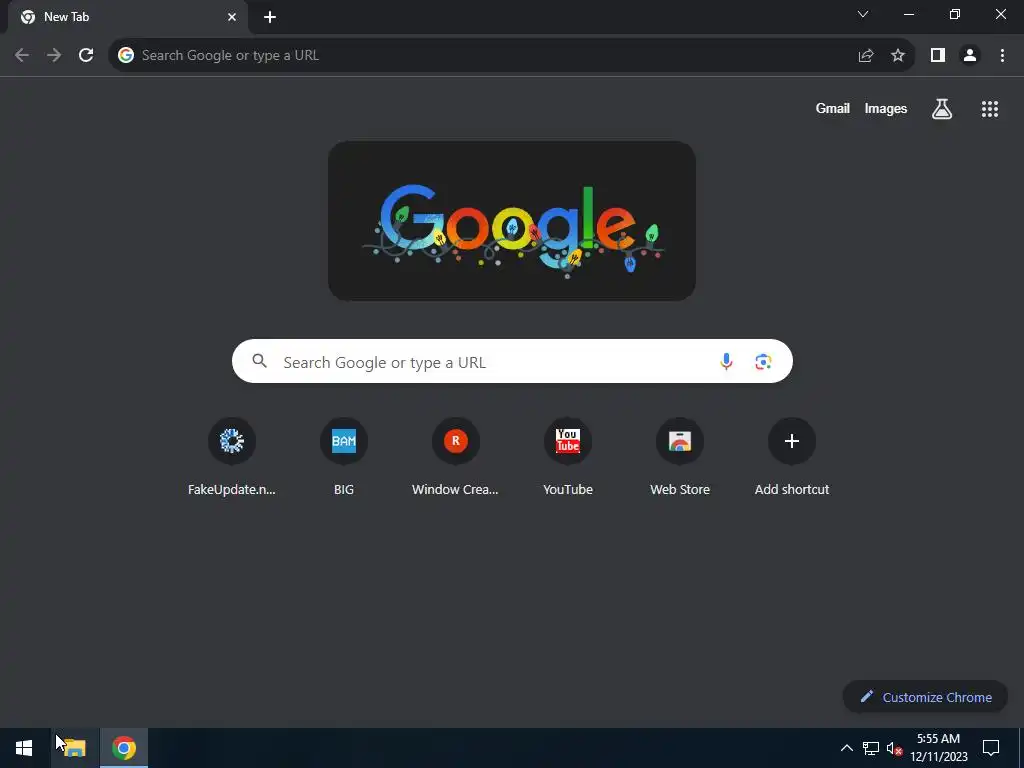Open the Windows Start menu
1024x768 pixels.
(24, 748)
